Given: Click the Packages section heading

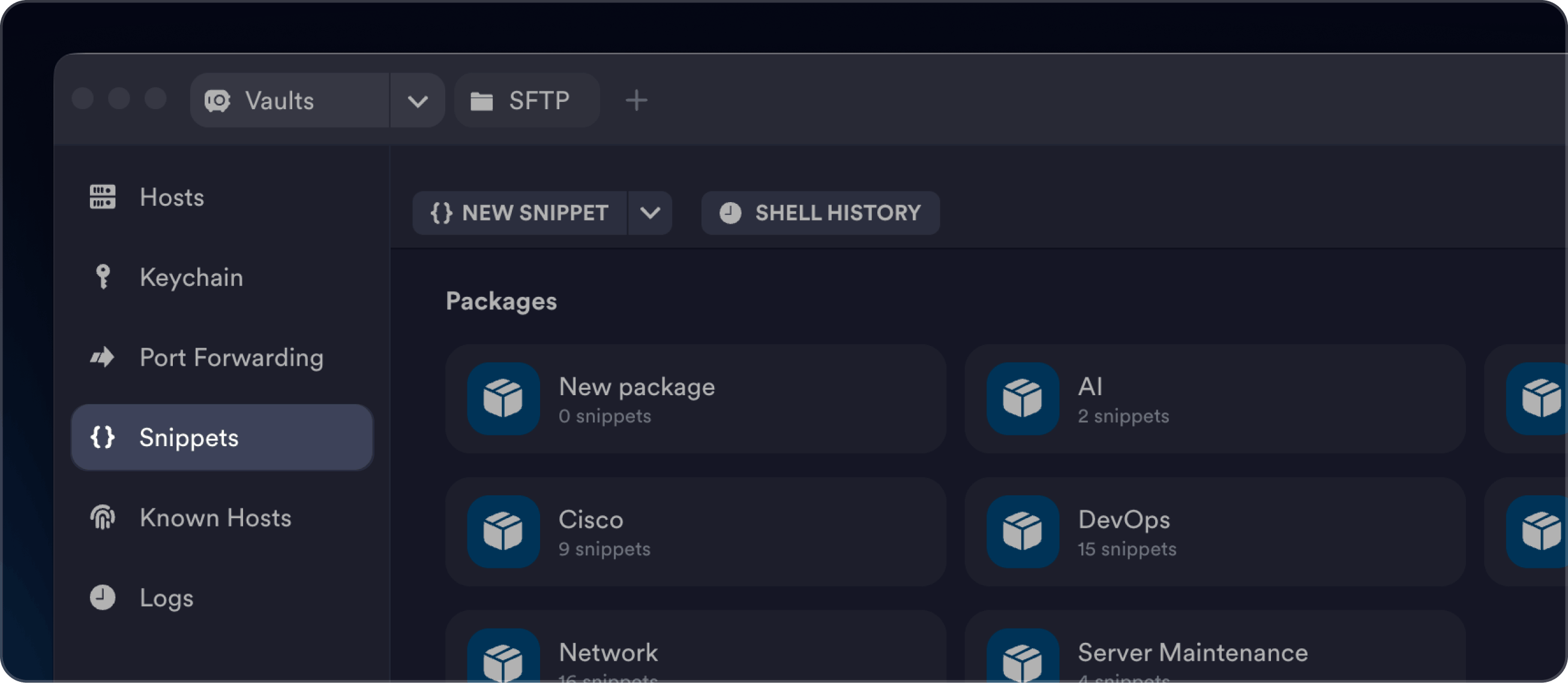Looking at the screenshot, I should click(501, 302).
